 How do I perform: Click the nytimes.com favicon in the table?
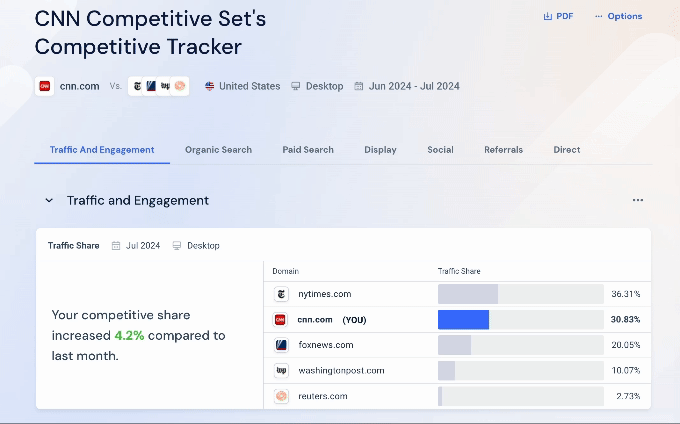click(281, 294)
